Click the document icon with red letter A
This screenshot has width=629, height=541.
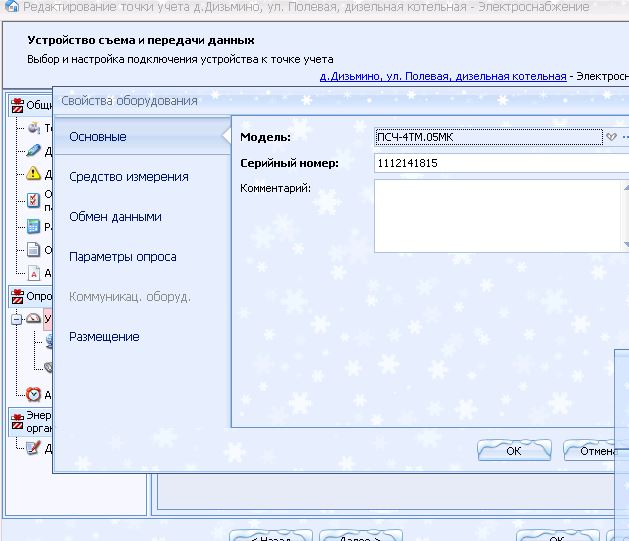pyautogui.click(x=34, y=273)
